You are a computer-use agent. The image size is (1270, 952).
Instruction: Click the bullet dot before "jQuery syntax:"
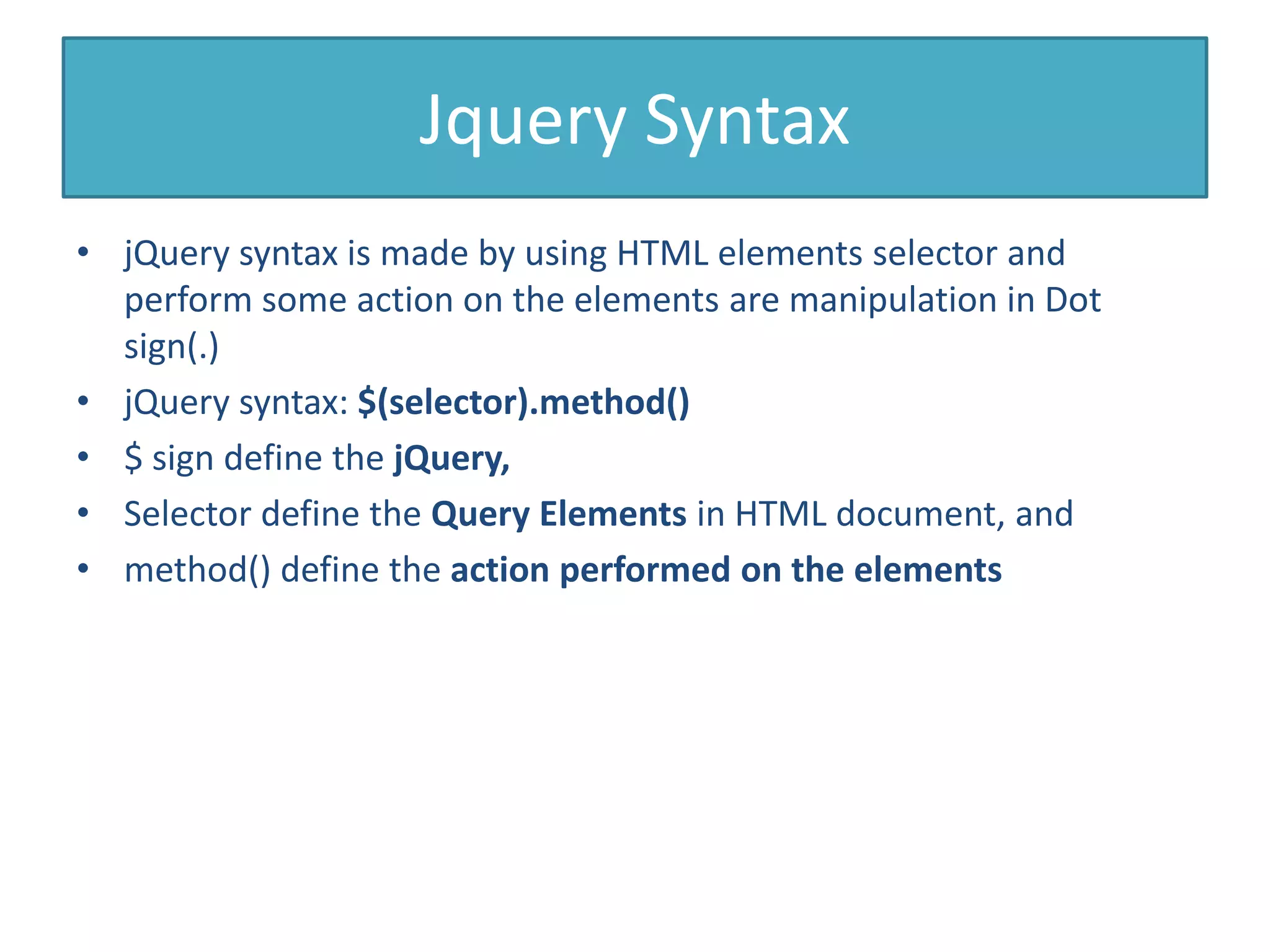coord(83,402)
